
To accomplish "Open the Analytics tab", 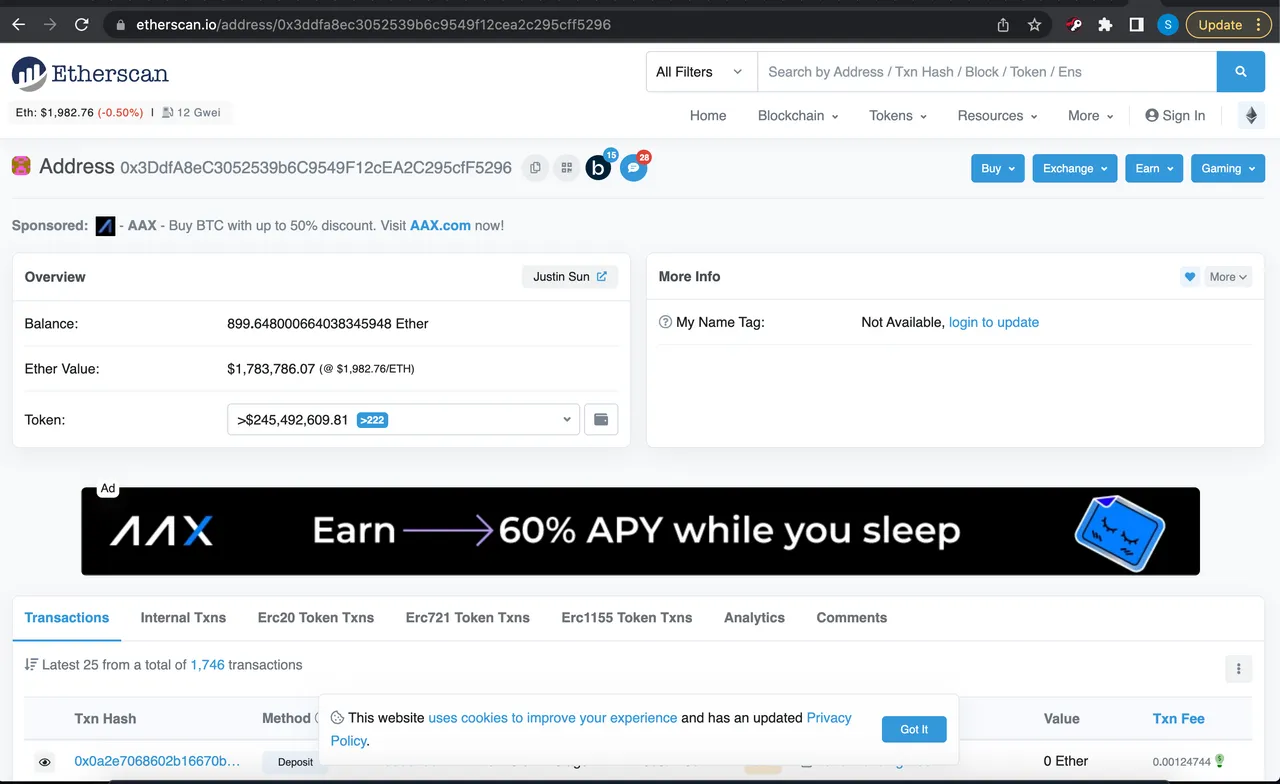I will click(754, 618).
